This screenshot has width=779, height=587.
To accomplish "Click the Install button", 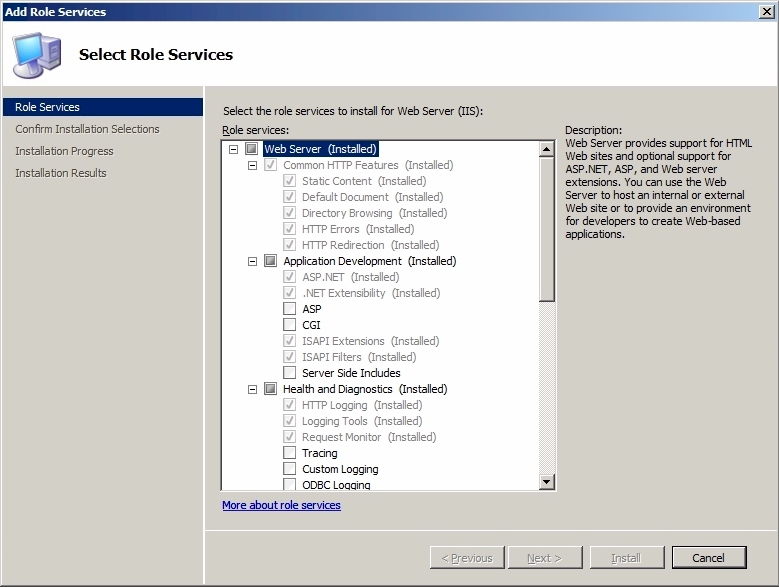I will tap(626, 558).
